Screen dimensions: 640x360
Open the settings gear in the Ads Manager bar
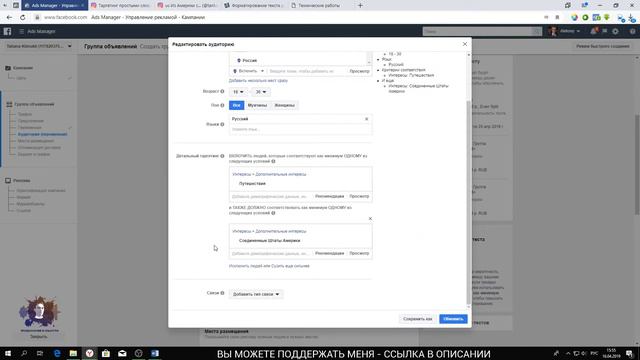(x=616, y=31)
